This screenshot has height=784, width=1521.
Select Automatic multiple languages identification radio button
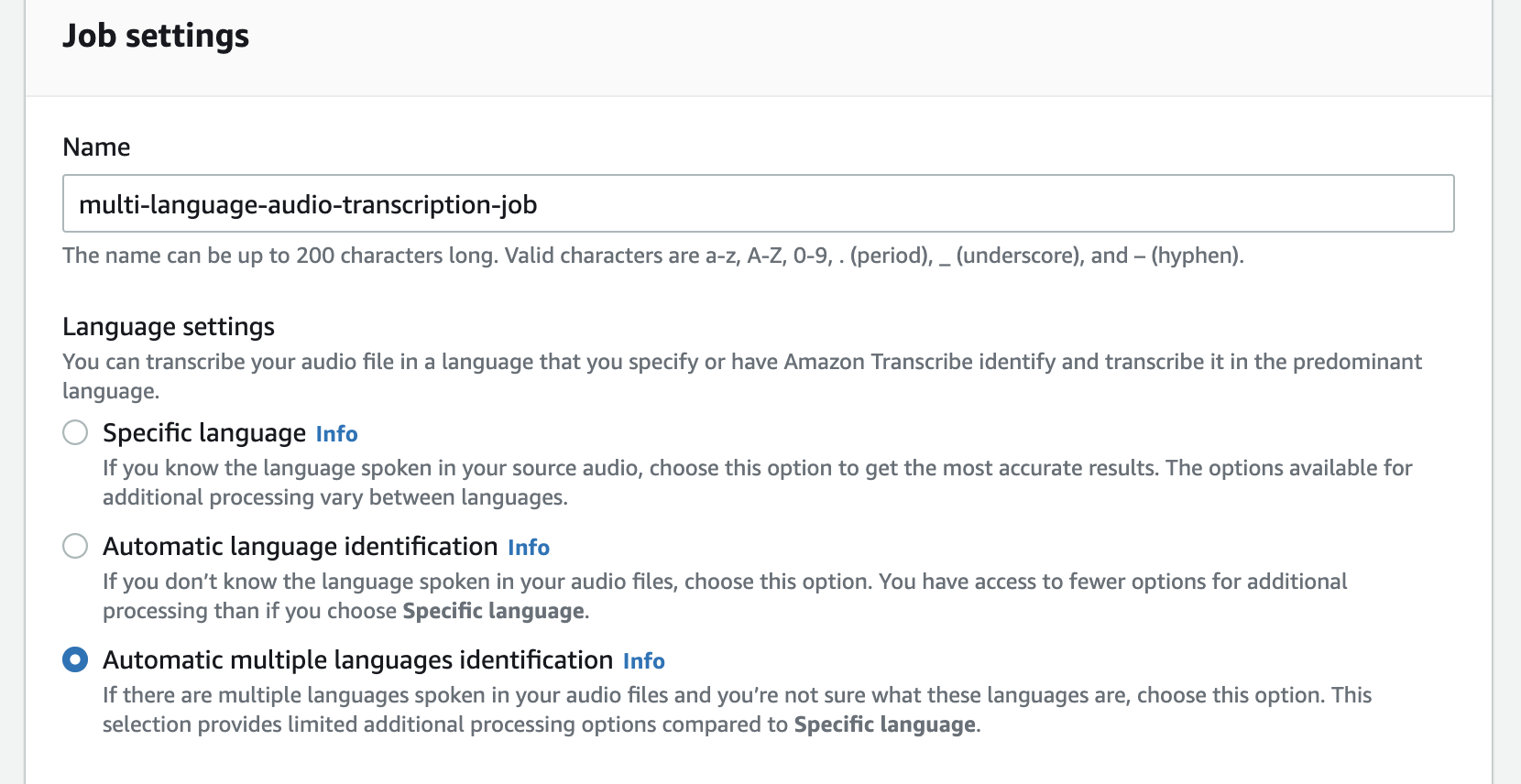75,659
